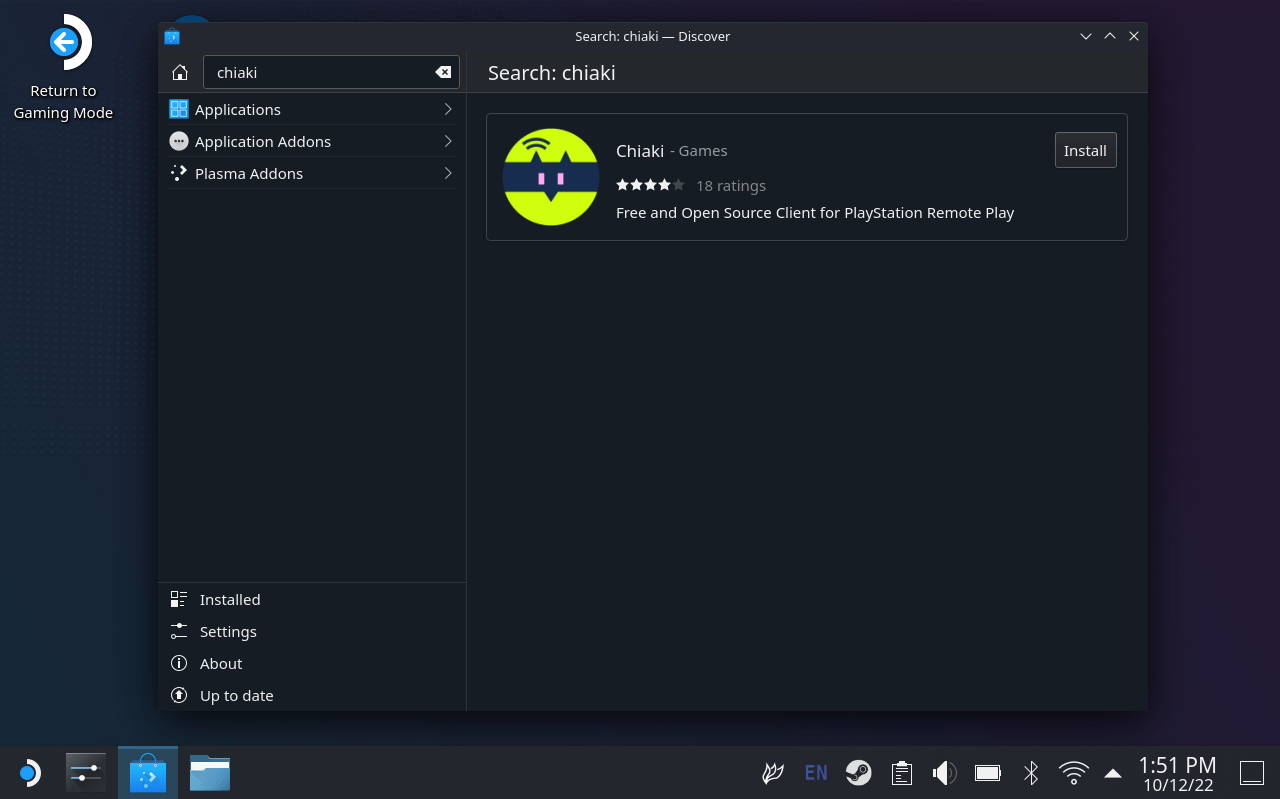The width and height of the screenshot is (1280, 799).
Task: Show hidden system tray icons arrow
Action: [1113, 773]
